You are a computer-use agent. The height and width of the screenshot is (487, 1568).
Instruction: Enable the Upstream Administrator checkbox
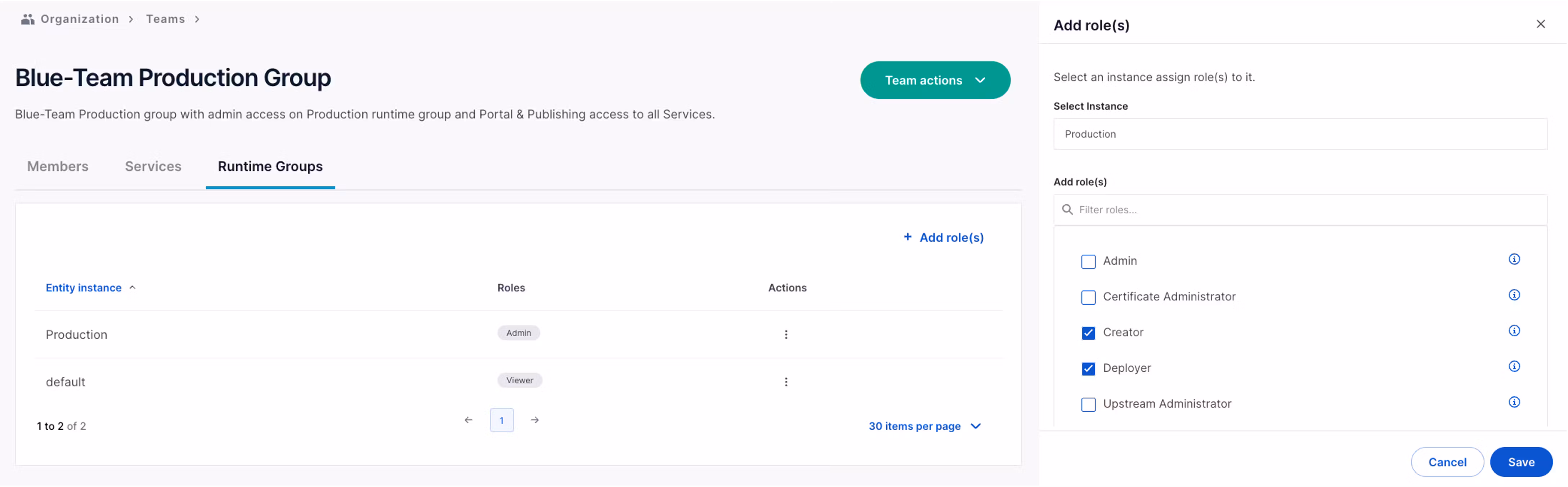1088,405
